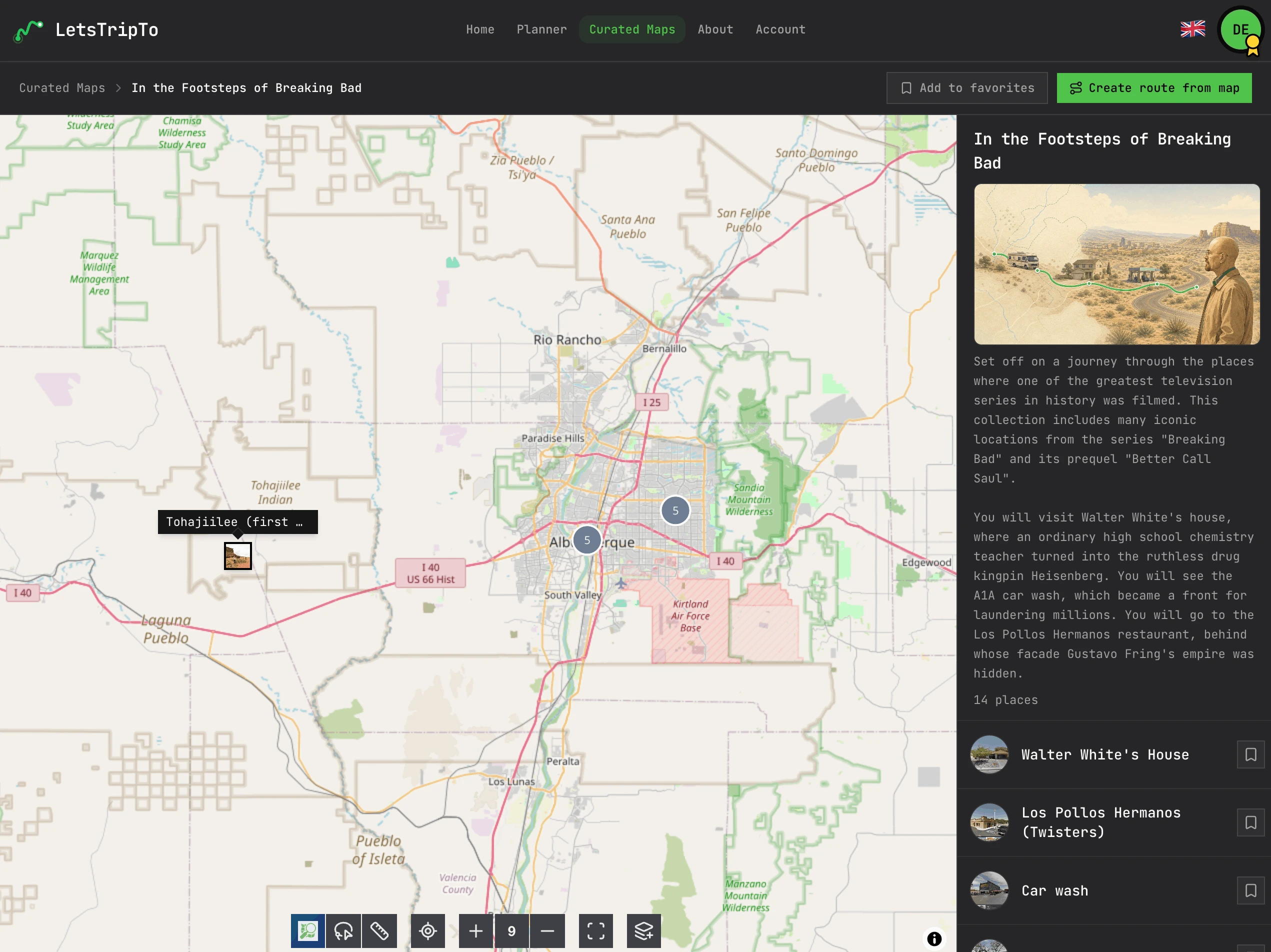This screenshot has width=1271, height=952.
Task: Open the OpenStreetMap base map selector
Action: [307, 930]
